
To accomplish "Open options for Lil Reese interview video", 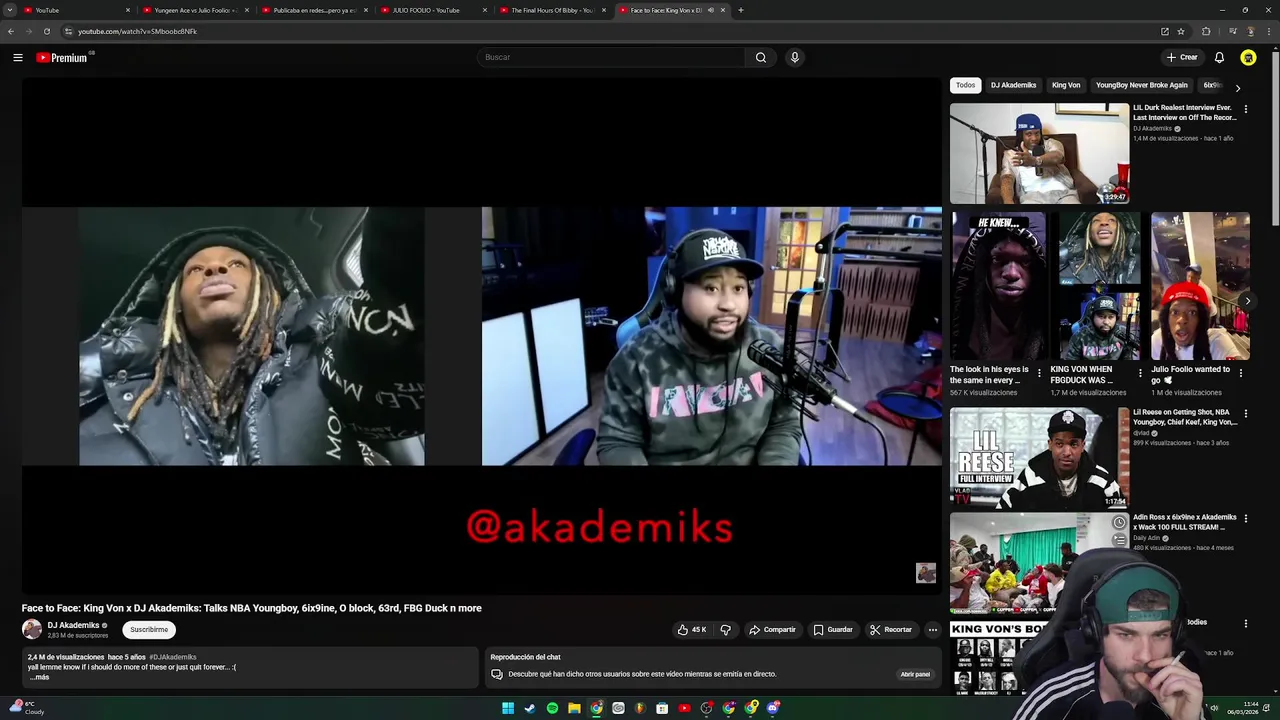I will (1245, 413).
